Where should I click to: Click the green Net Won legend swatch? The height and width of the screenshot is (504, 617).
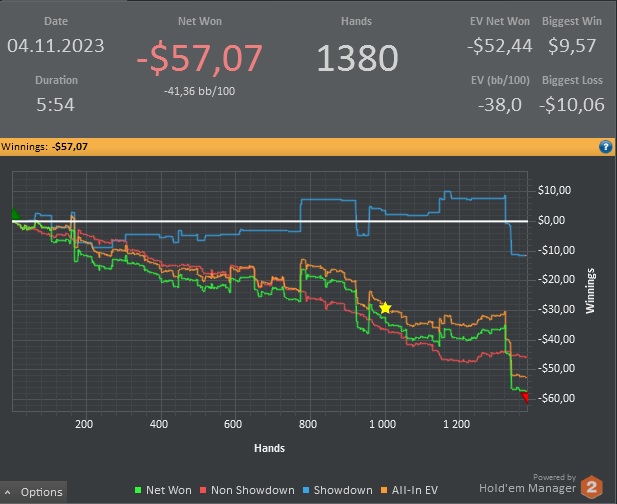138,490
